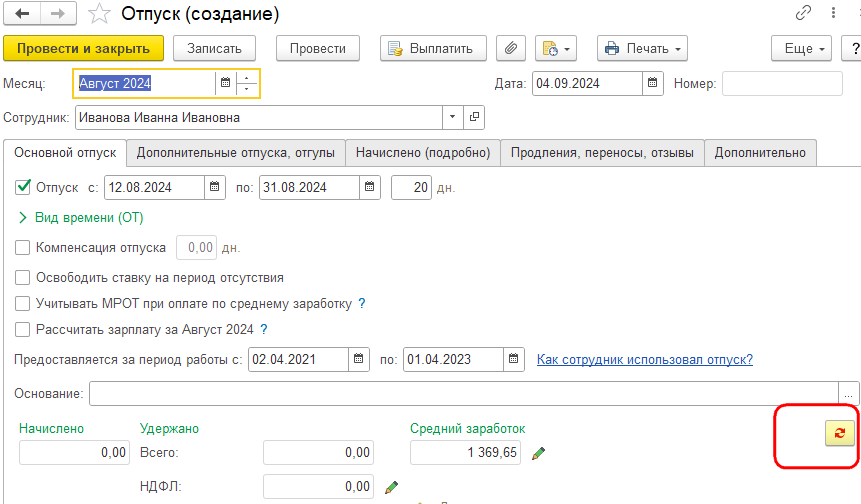Screen dimensions: 861x504
Task: Click the Удержано Всего amount field
Action: (318, 452)
